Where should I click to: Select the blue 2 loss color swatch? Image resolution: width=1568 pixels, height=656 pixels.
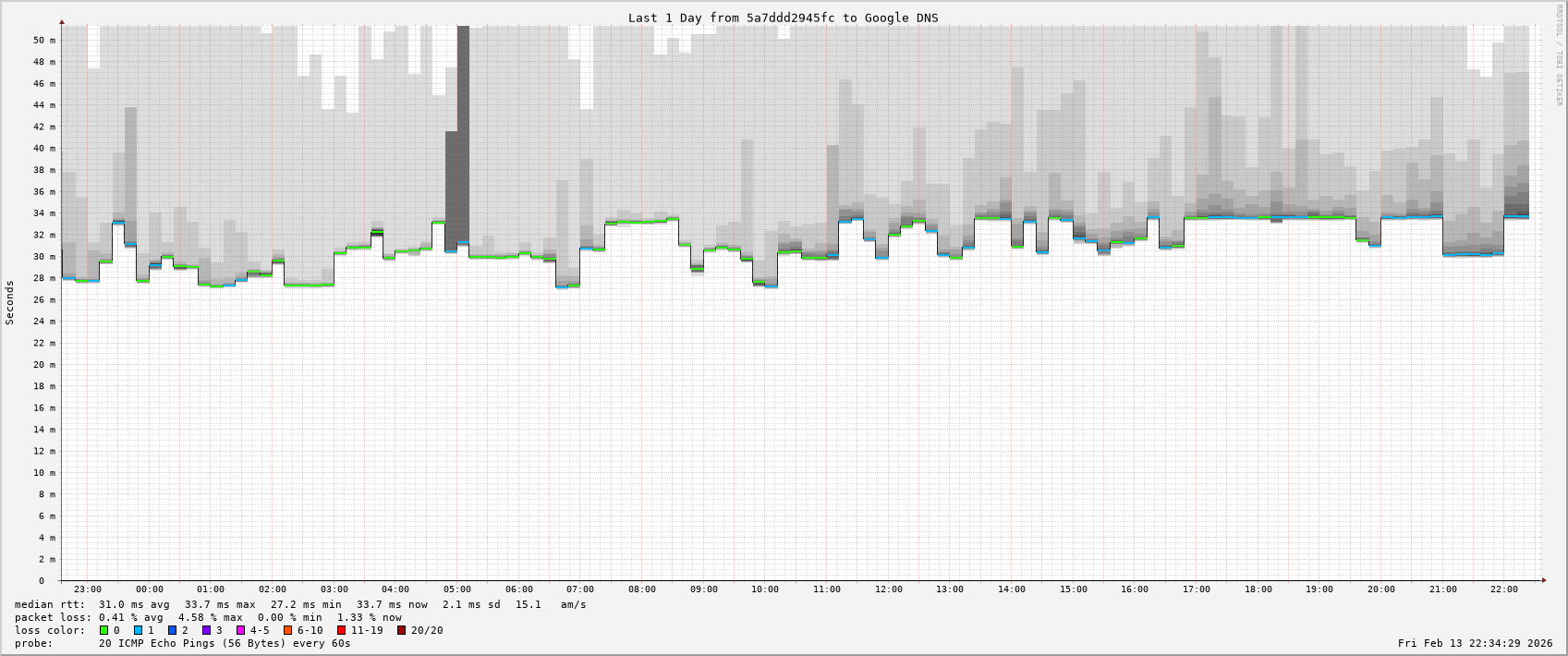[173, 630]
